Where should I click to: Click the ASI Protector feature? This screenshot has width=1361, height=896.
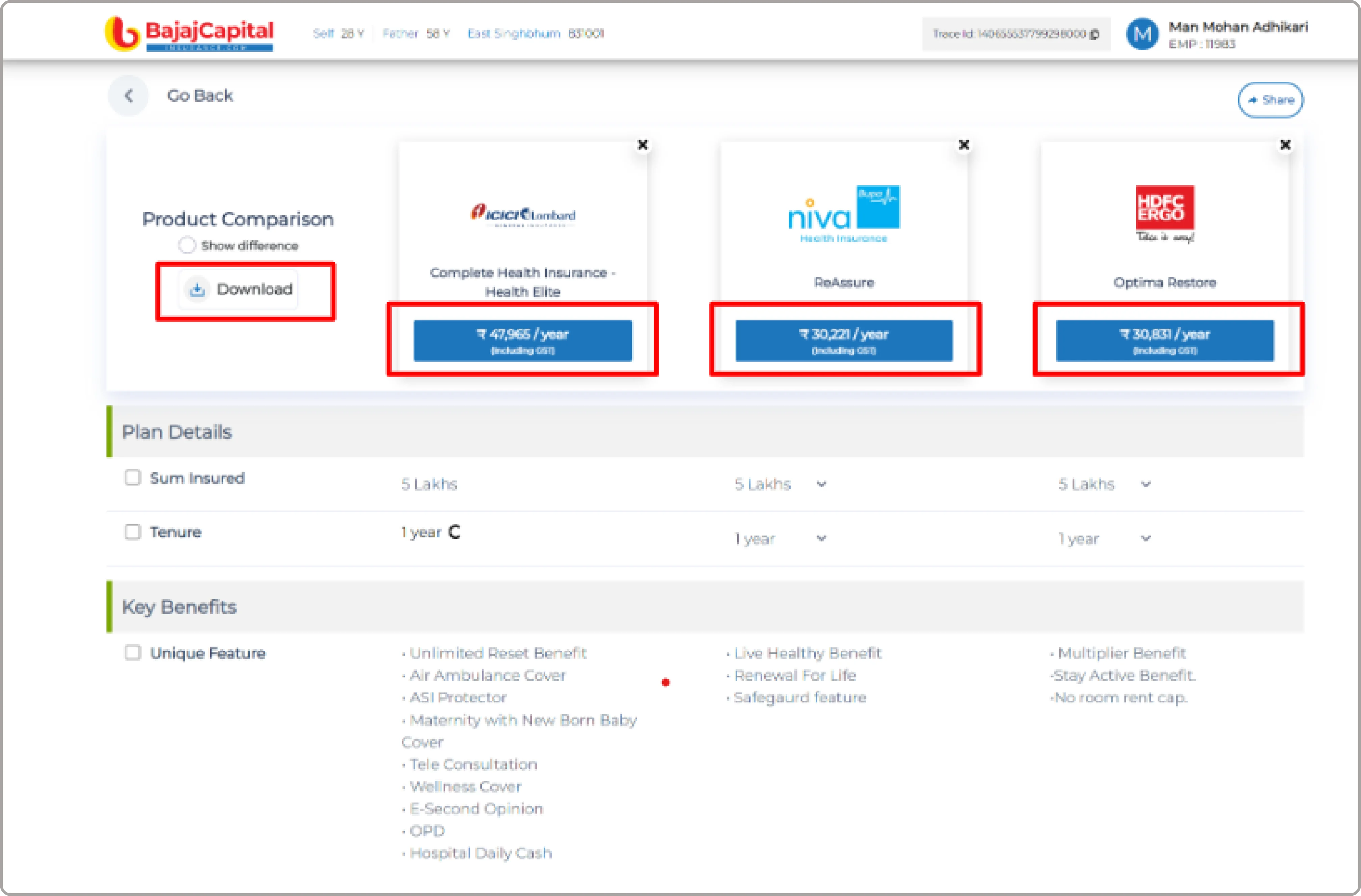(x=458, y=698)
